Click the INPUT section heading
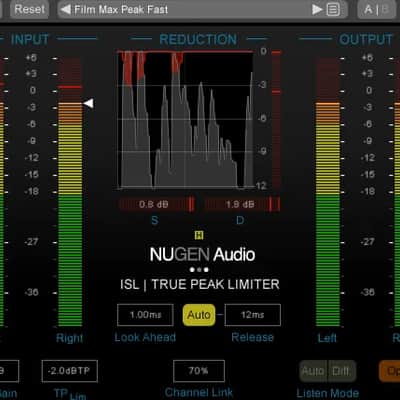The width and height of the screenshot is (400, 400). tap(30, 39)
